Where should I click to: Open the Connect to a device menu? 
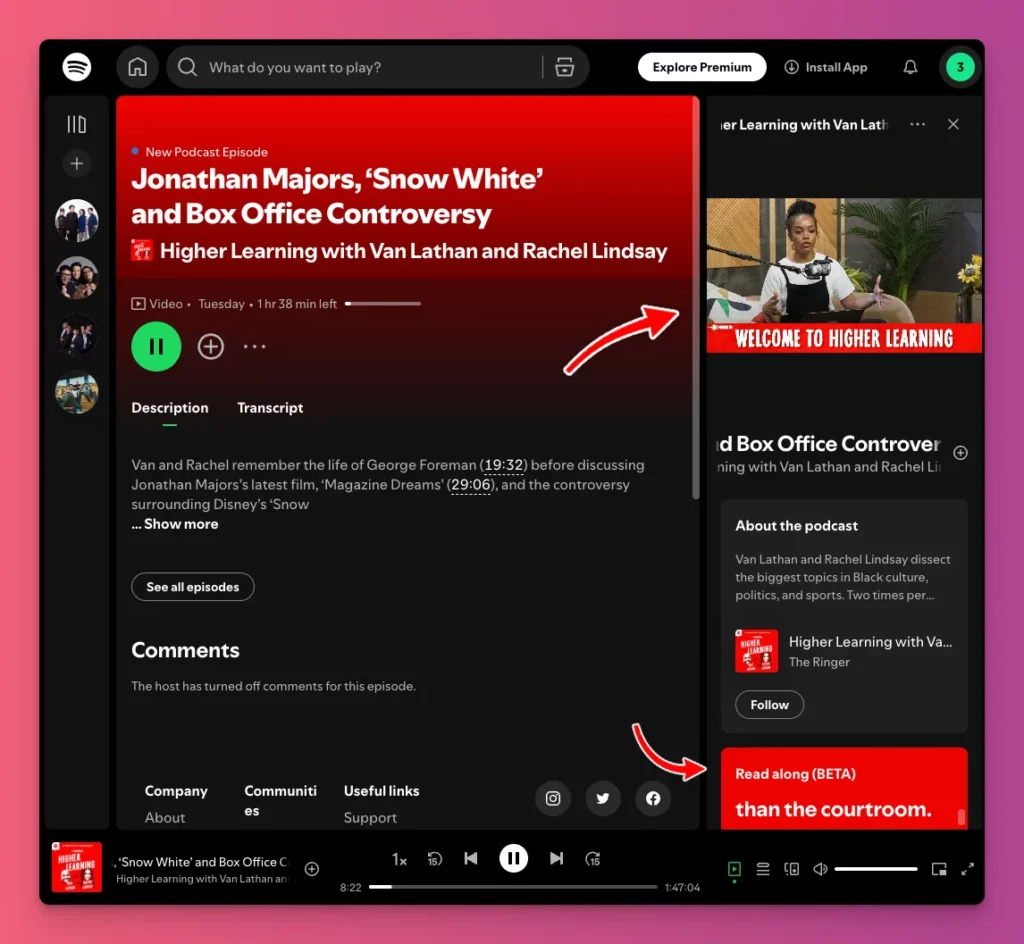(791, 869)
